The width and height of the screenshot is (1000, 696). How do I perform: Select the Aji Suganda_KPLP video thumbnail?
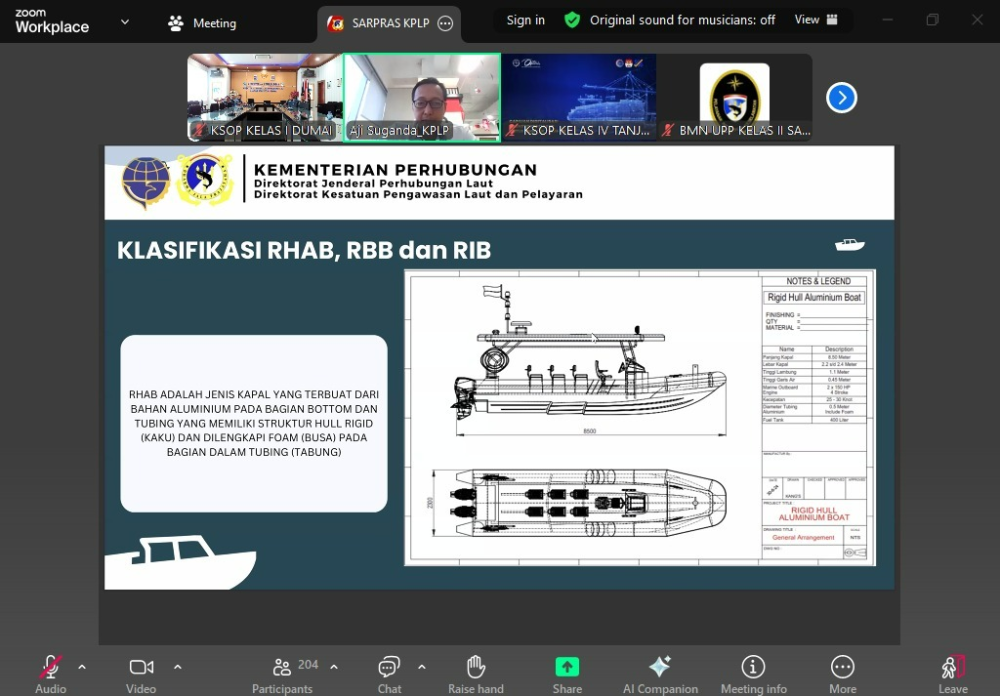click(x=422, y=98)
